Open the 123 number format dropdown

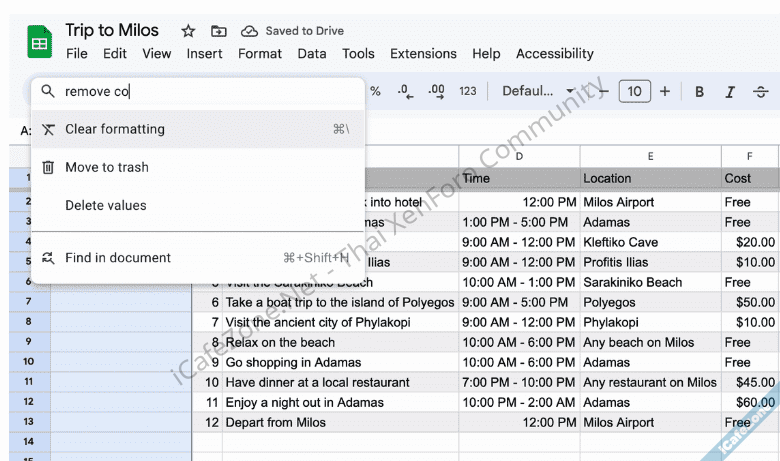467,91
